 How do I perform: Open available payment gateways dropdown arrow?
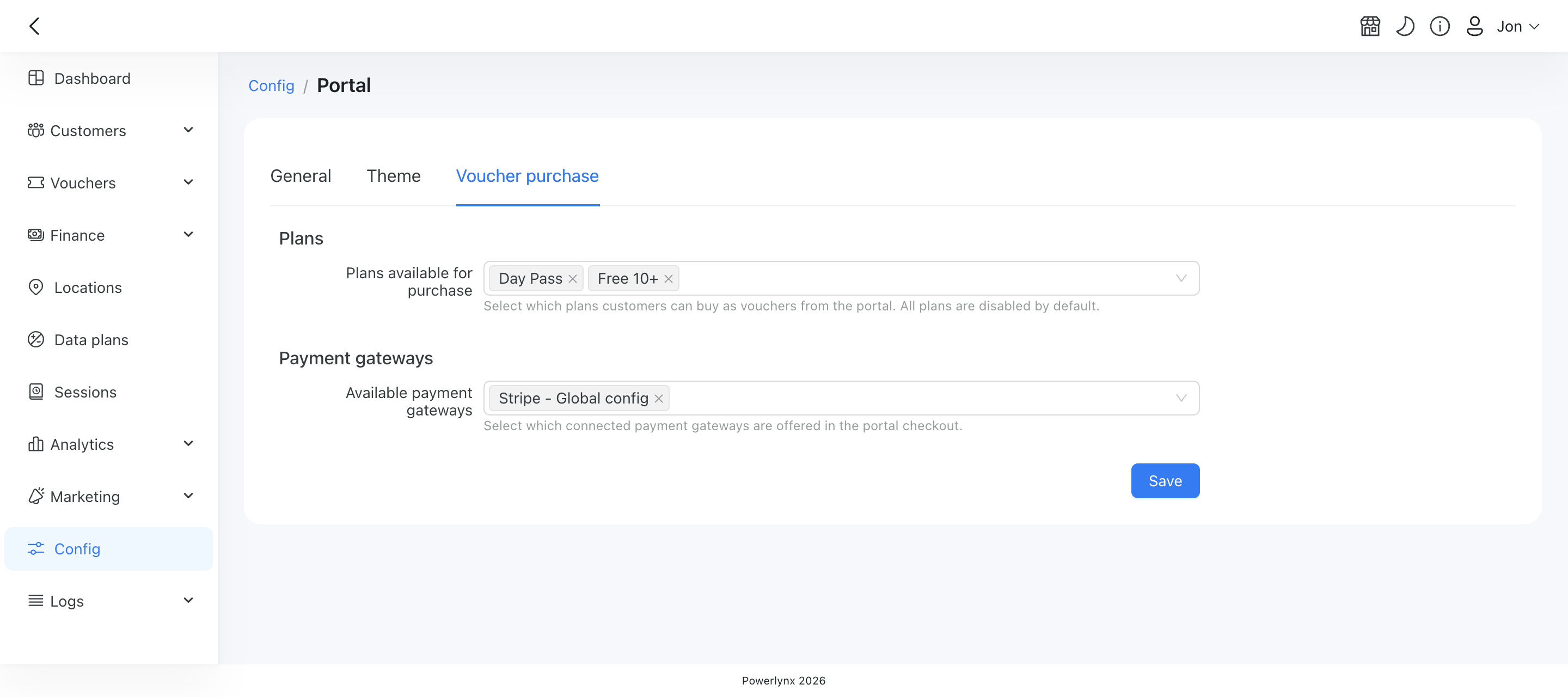pyautogui.click(x=1181, y=399)
